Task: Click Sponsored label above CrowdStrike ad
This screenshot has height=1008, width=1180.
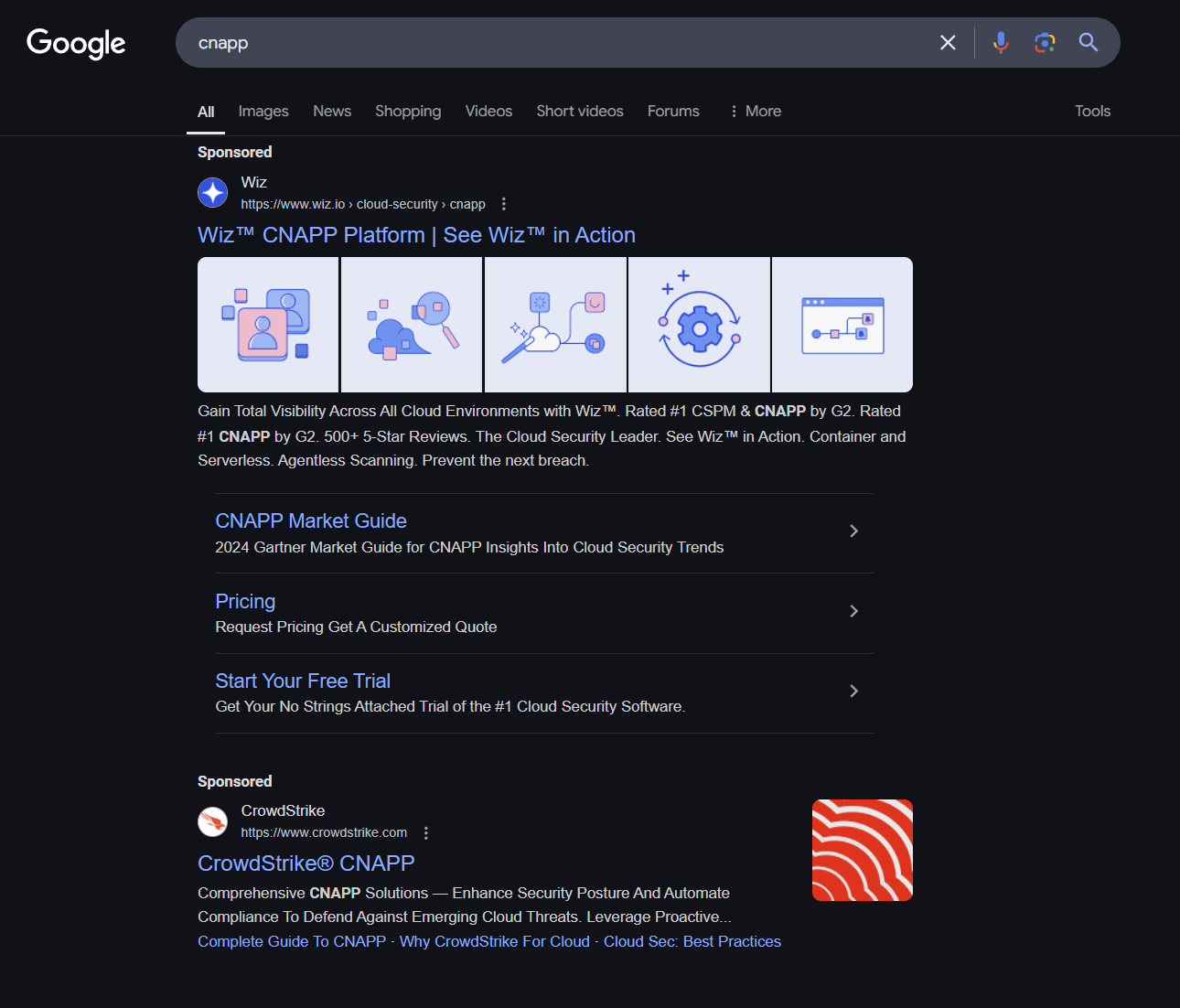Action: coord(235,781)
